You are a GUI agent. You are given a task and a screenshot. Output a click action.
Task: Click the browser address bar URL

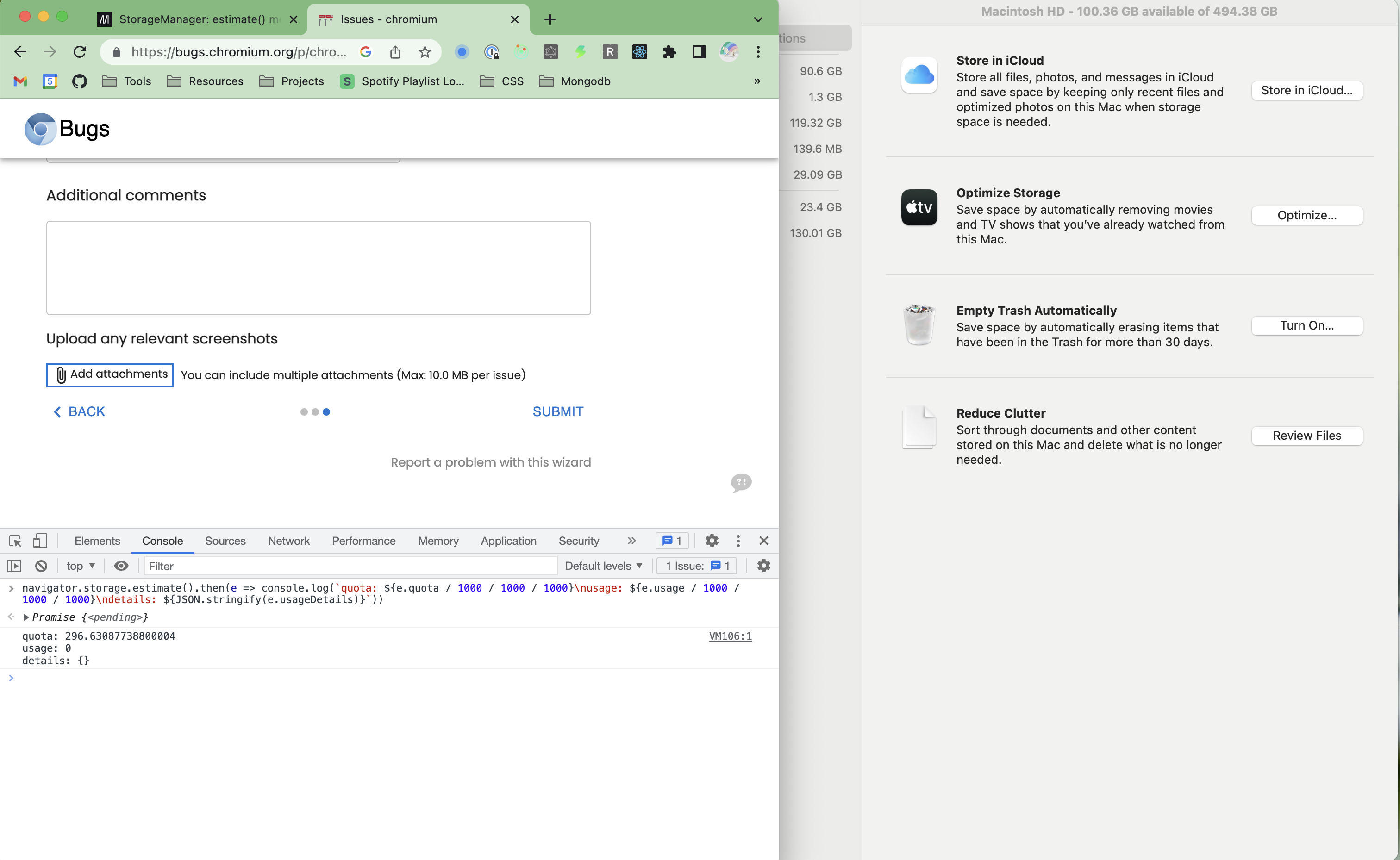pos(238,52)
